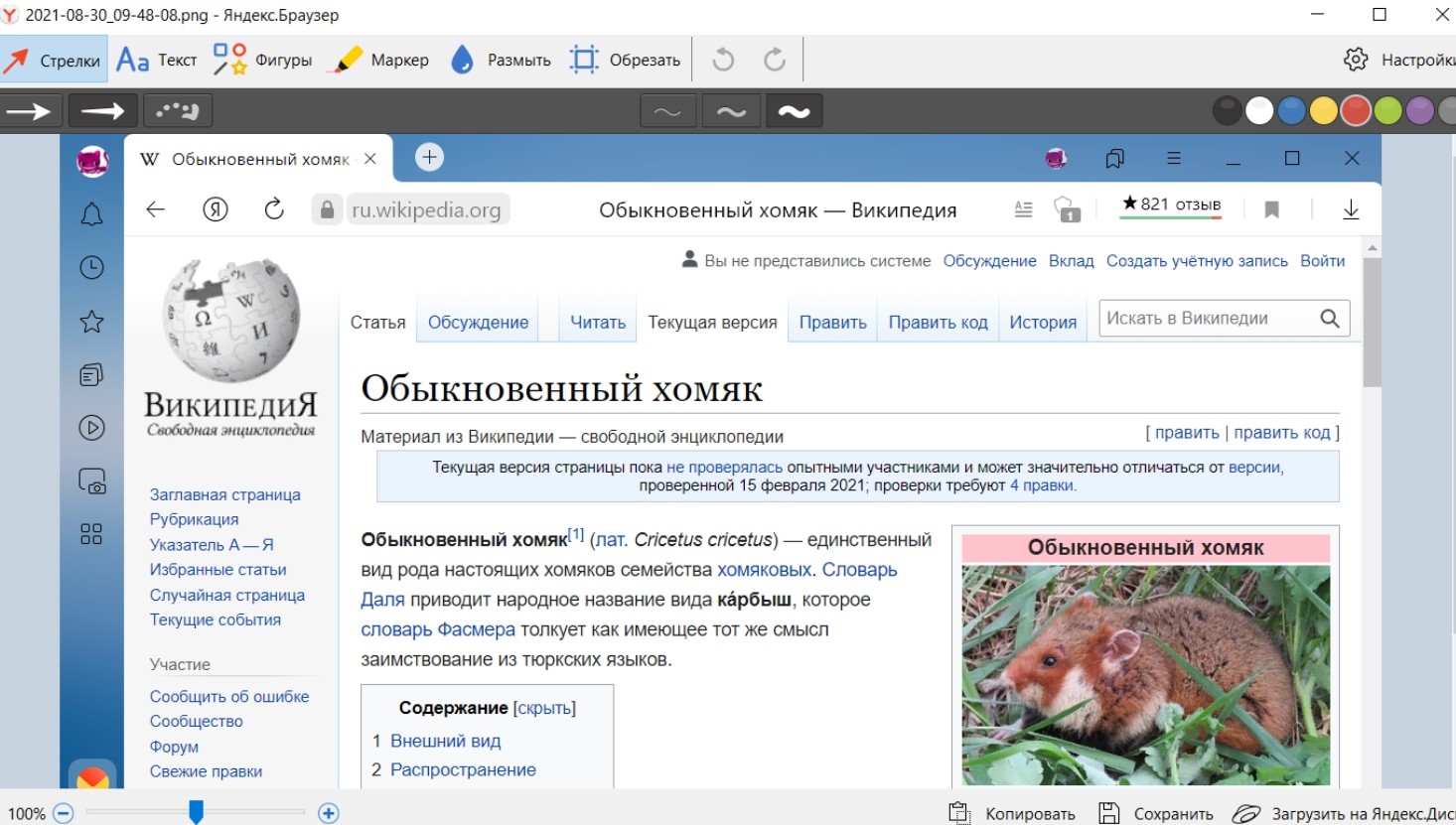1456x825 pixels.
Task: Click the undo arrow icon
Action: 723,61
